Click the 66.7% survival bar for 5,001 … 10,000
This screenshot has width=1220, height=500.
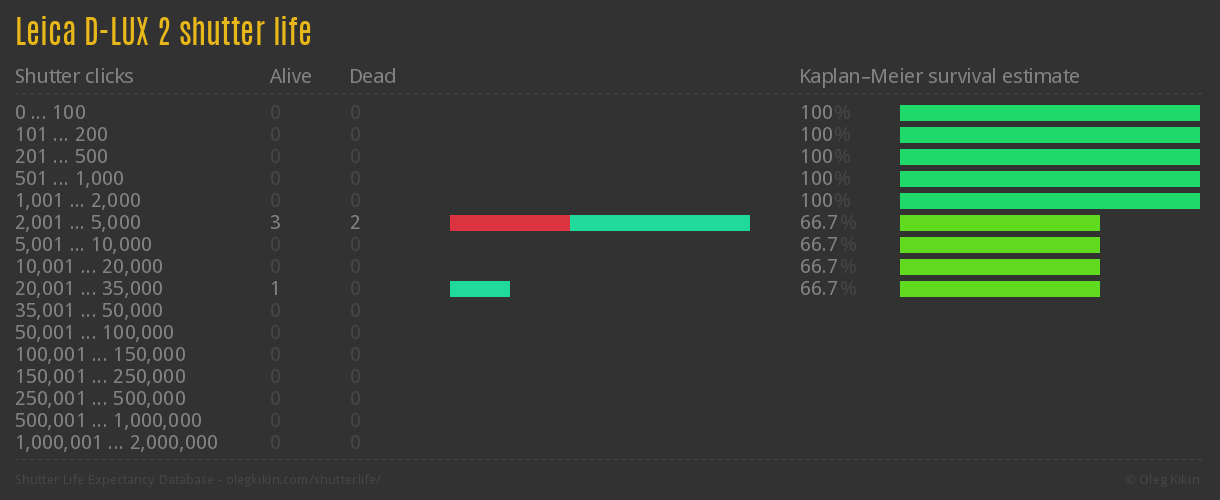pos(999,245)
